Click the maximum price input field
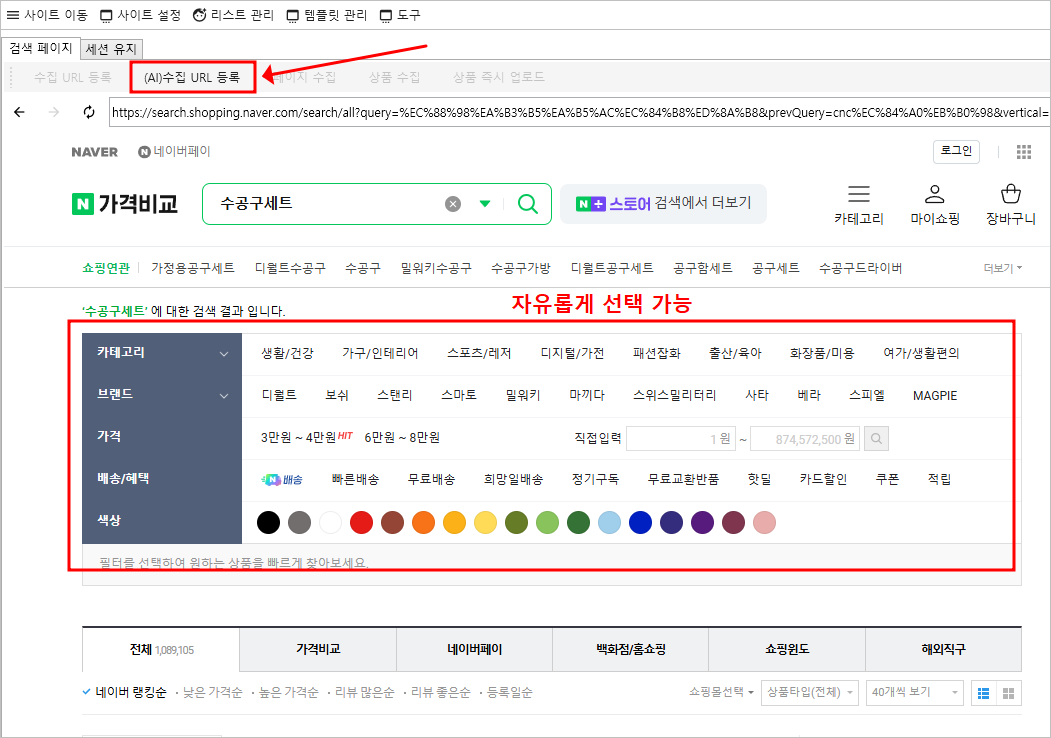 pyautogui.click(x=804, y=439)
